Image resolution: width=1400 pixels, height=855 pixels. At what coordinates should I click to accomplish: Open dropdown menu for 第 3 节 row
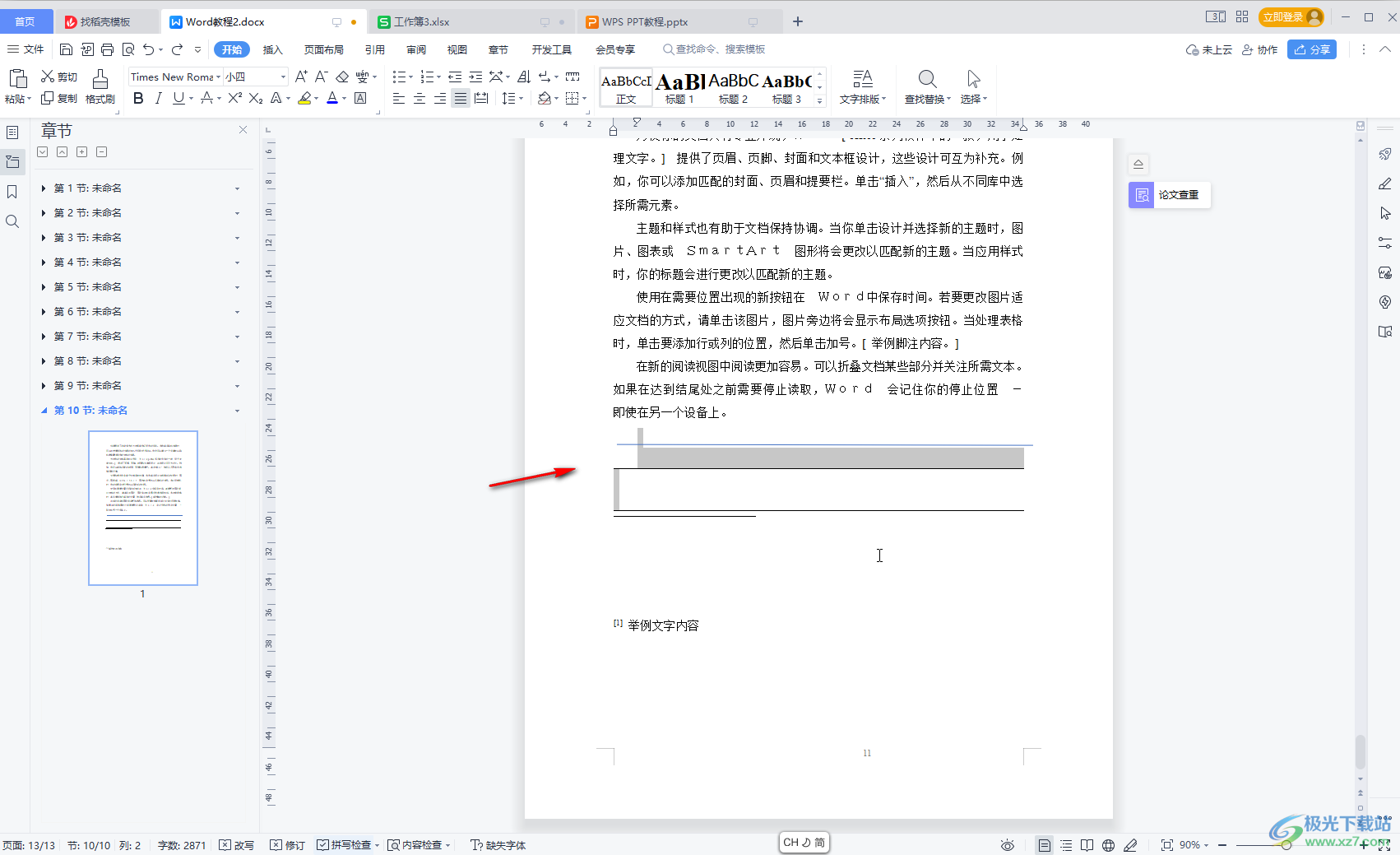pyautogui.click(x=238, y=238)
